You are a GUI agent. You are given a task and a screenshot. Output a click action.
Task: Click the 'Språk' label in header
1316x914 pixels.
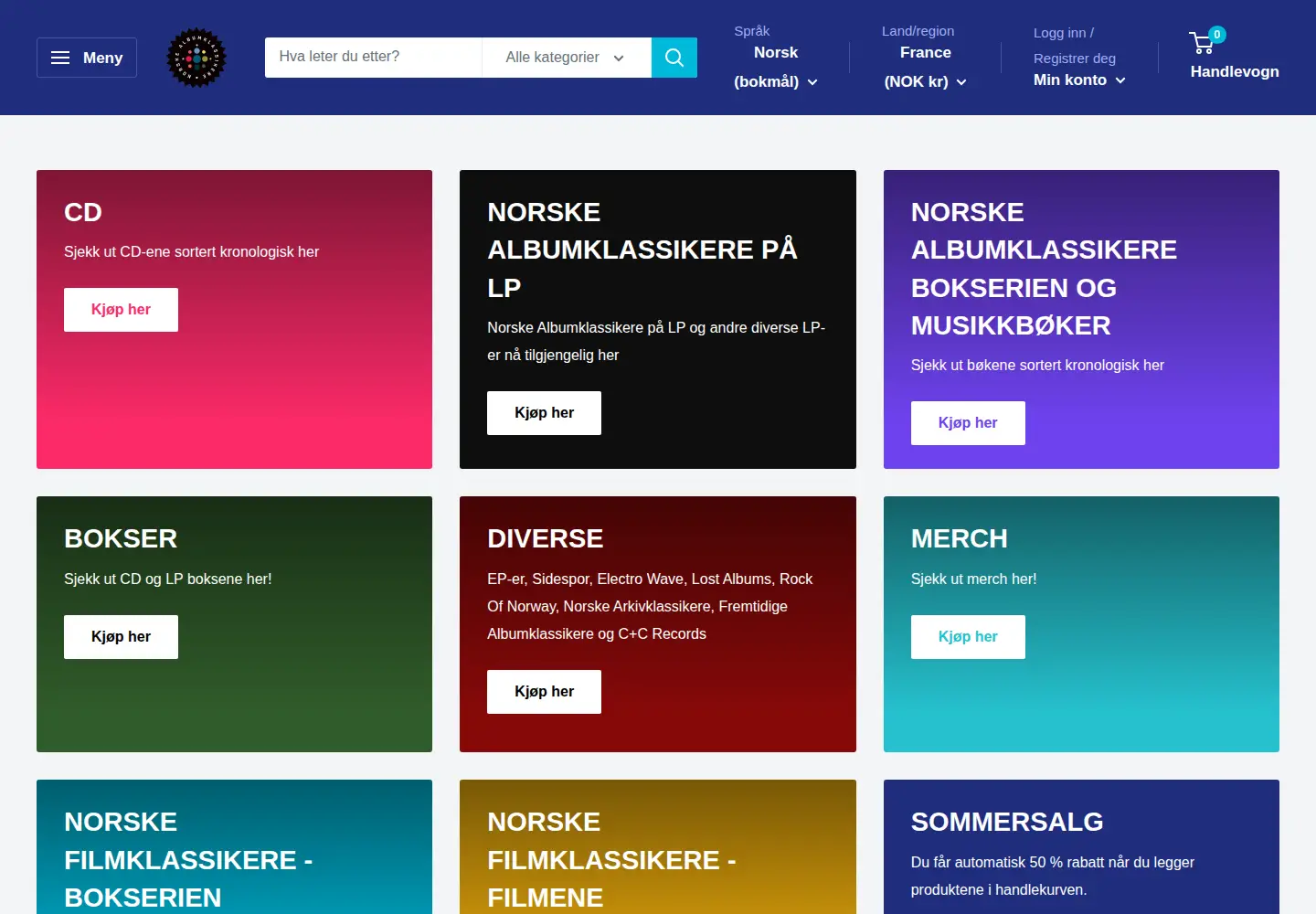tap(752, 31)
